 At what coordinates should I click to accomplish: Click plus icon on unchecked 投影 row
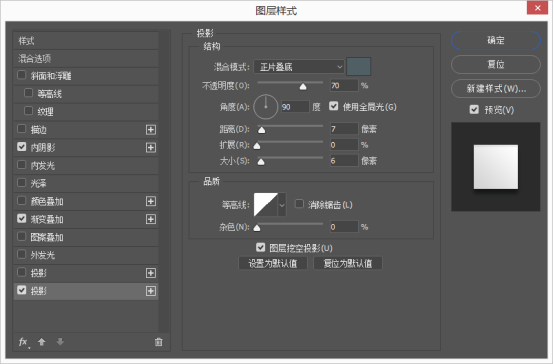pyautogui.click(x=151, y=273)
